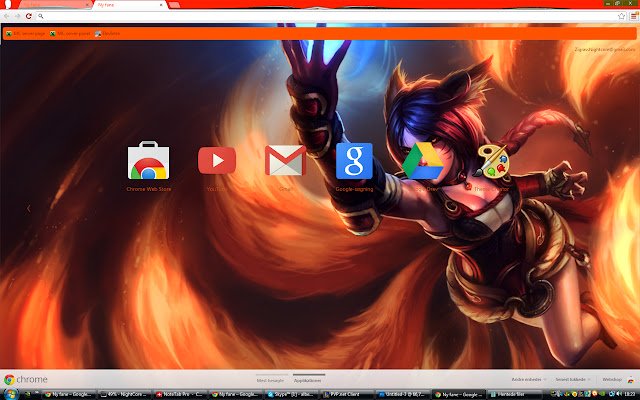Bookmark this page with the star icon
Screen dimensions: 640x400
[622, 16]
